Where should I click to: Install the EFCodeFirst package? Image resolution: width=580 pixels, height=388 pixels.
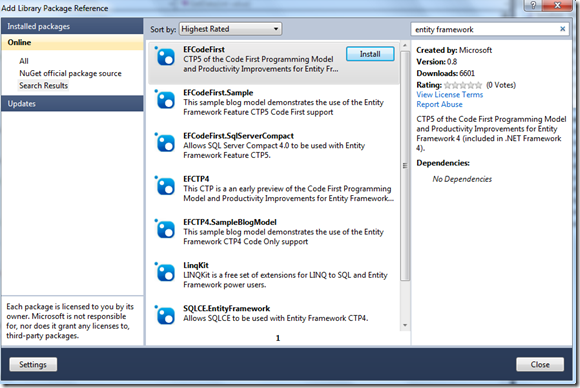[x=370, y=54]
